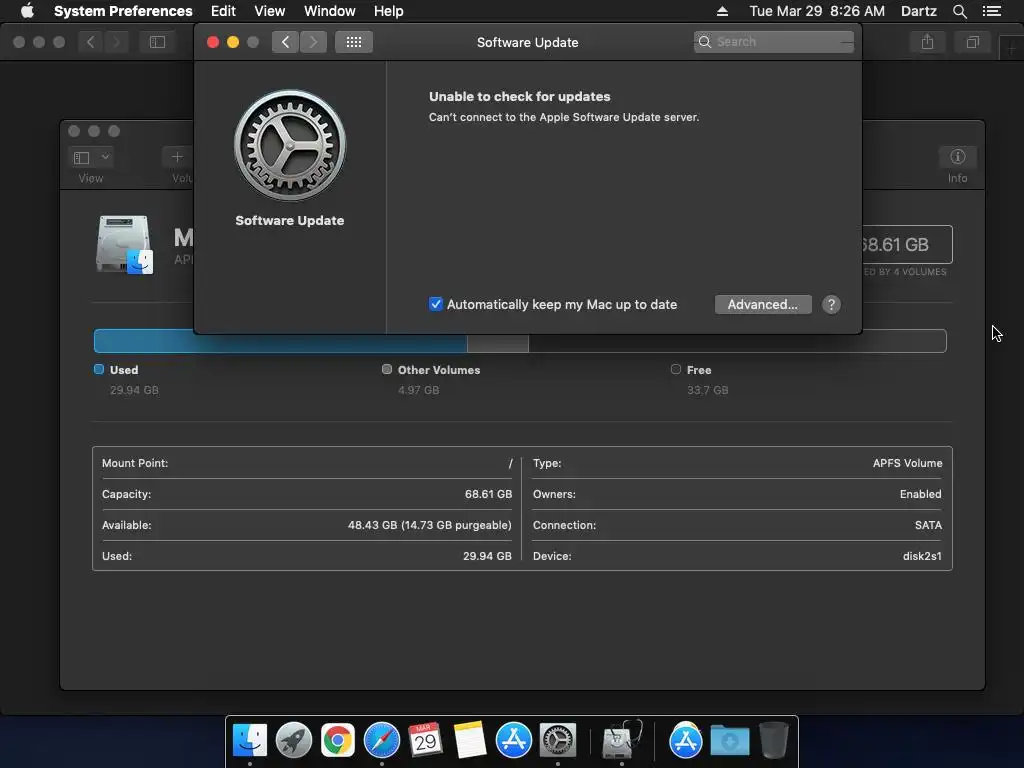
Task: Go back in Software Update window
Action: click(285, 42)
